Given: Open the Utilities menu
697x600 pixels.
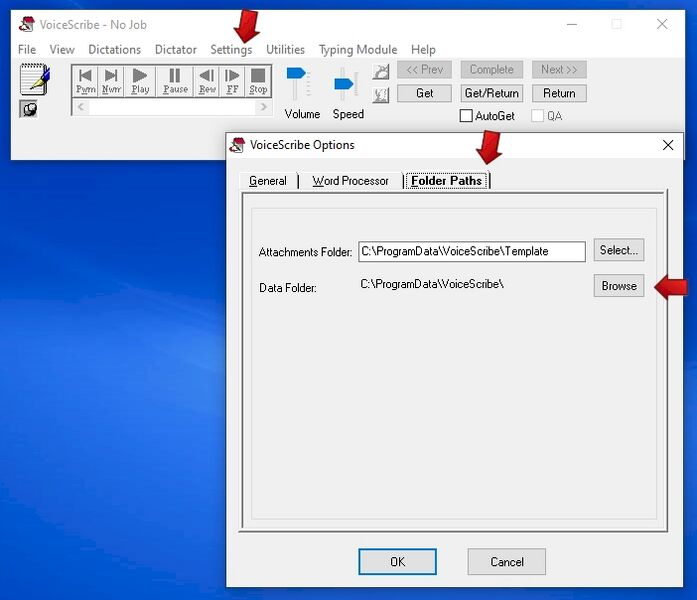Looking at the screenshot, I should coord(285,49).
